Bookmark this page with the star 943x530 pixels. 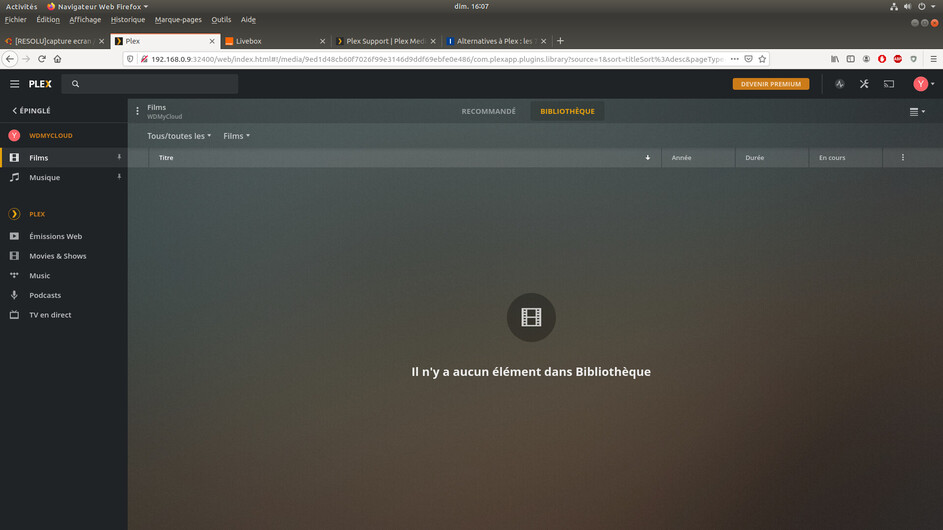pyautogui.click(x=762, y=59)
